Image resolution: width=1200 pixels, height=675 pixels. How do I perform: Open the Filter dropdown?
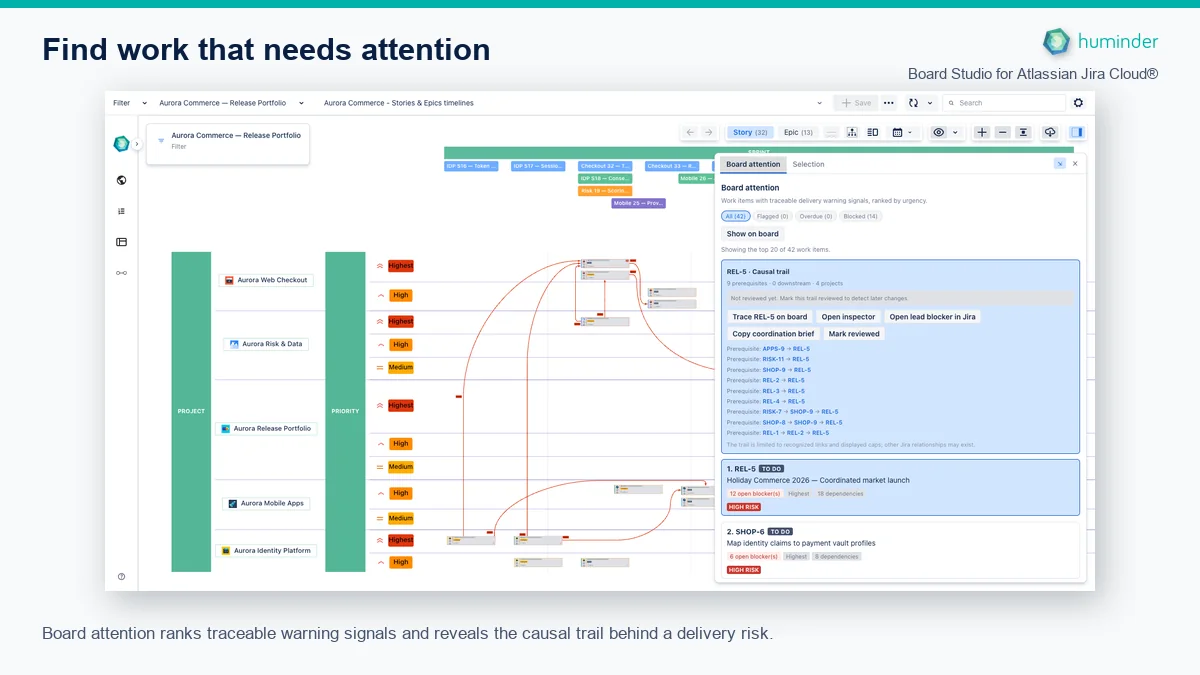coord(130,103)
